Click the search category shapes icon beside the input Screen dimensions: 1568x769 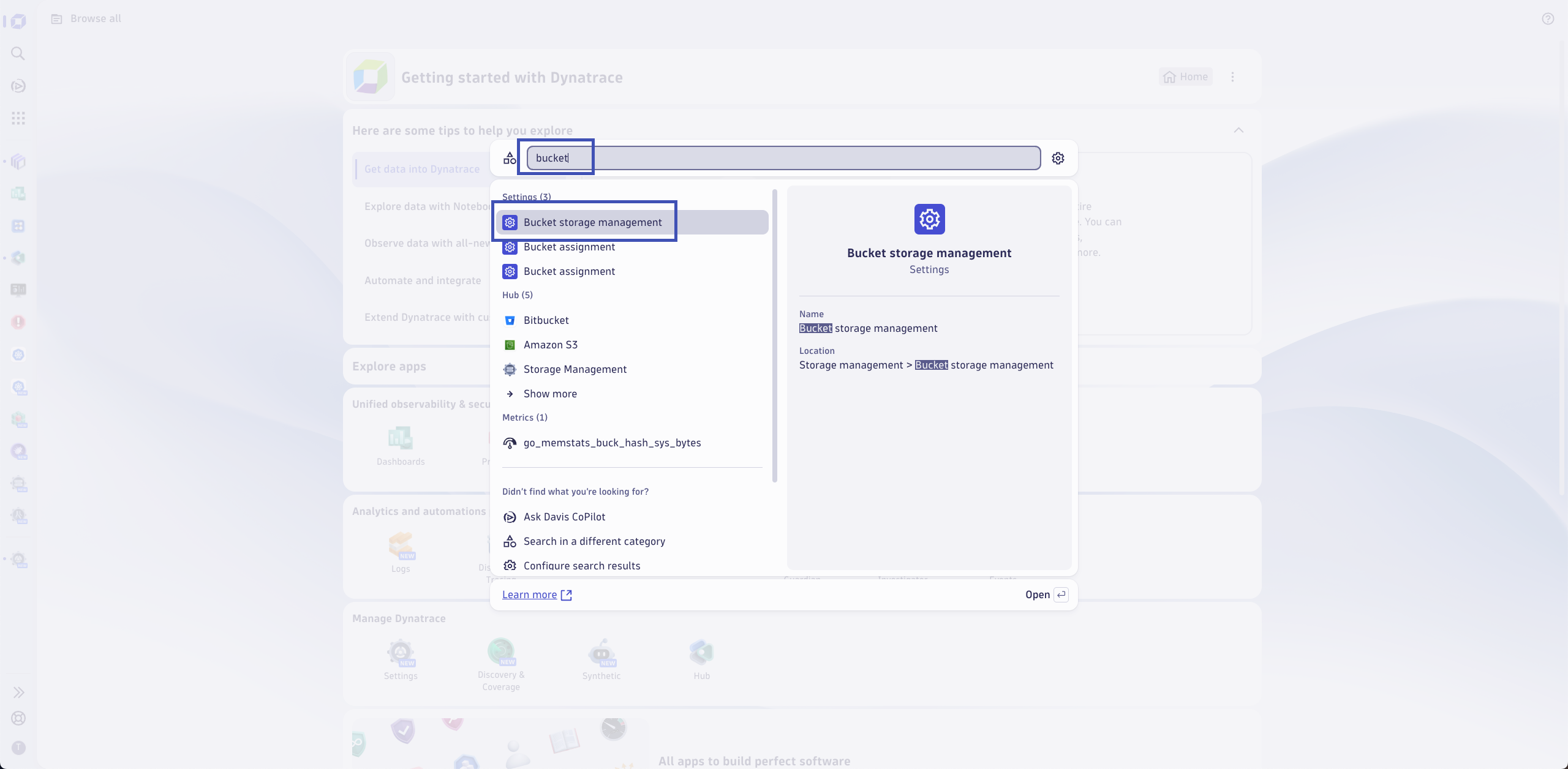click(510, 158)
